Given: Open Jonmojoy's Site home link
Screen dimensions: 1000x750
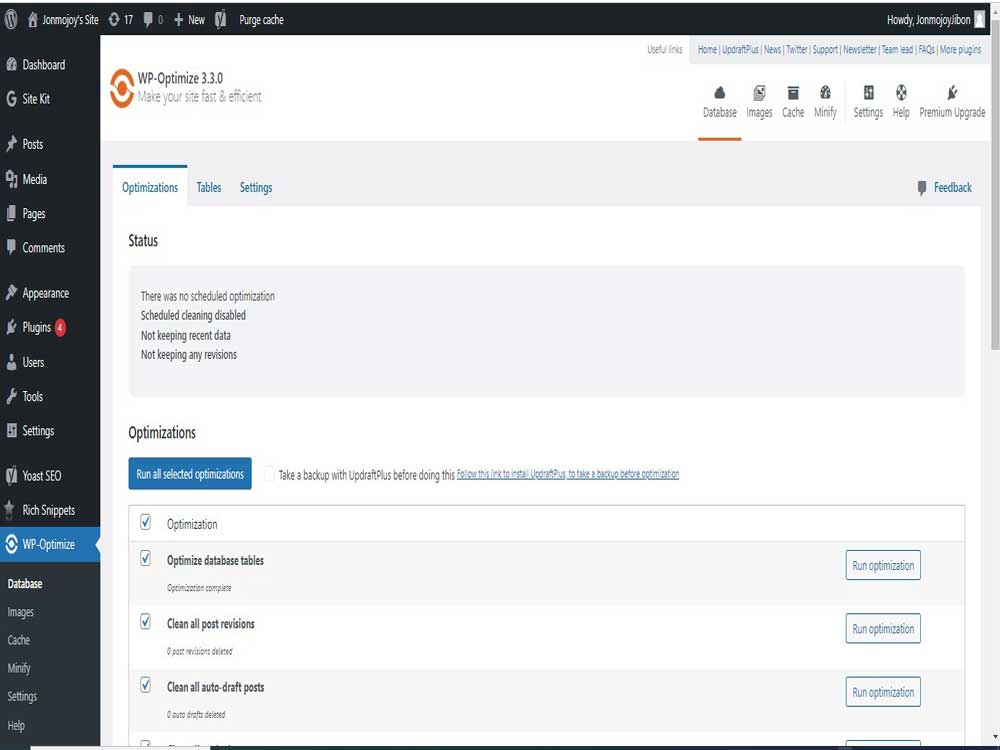Looking at the screenshot, I should tap(62, 20).
